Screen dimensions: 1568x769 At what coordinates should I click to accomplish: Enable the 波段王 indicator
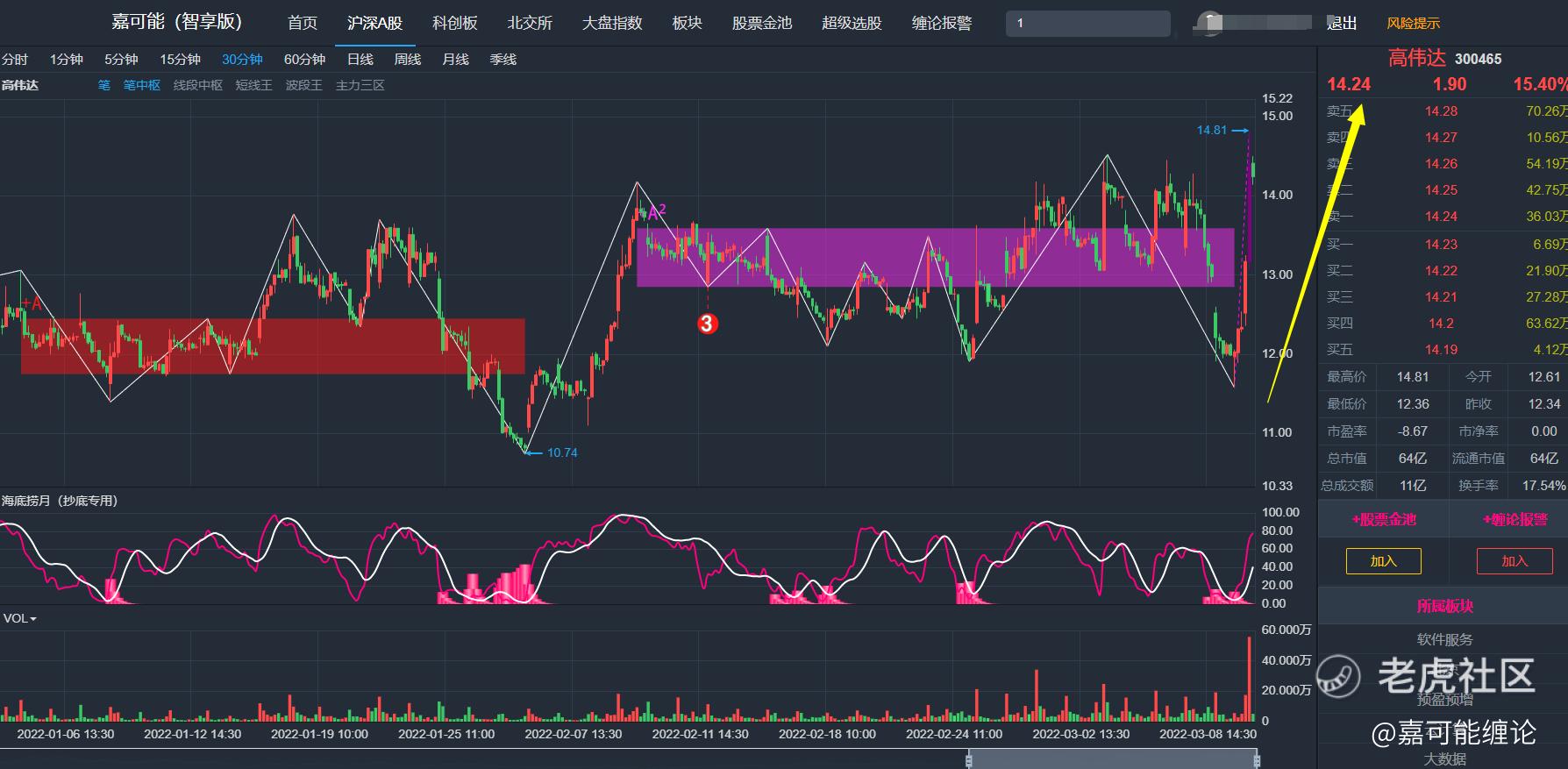pos(304,85)
